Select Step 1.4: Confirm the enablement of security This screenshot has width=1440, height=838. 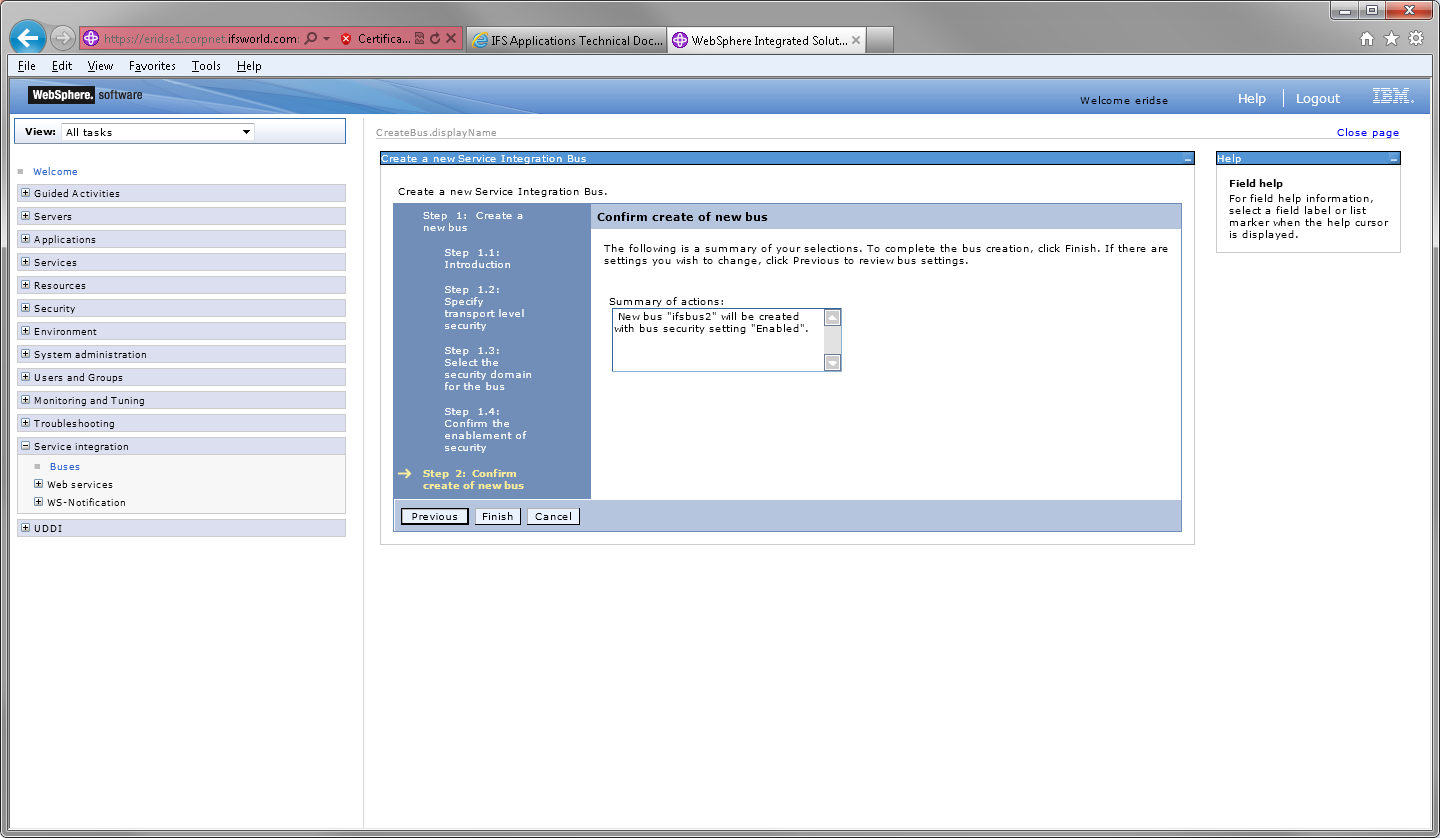485,430
